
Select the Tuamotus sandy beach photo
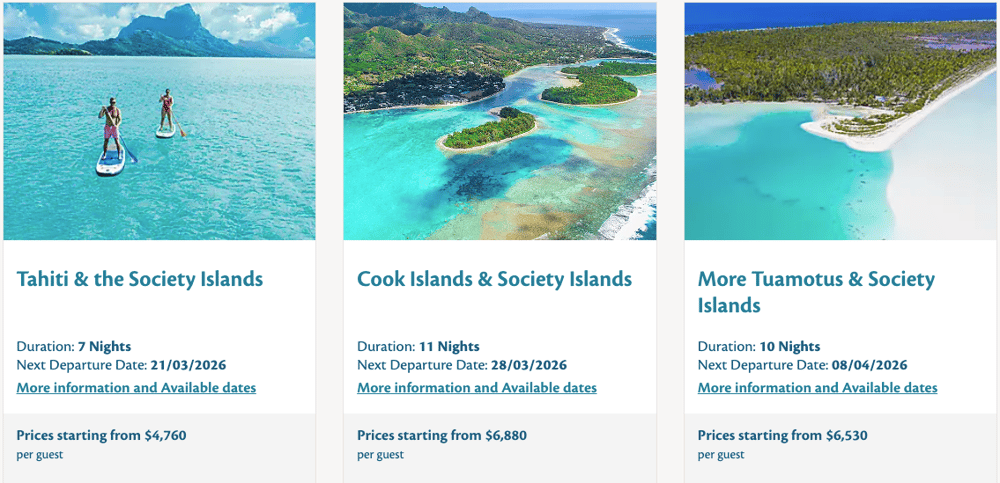(x=840, y=121)
